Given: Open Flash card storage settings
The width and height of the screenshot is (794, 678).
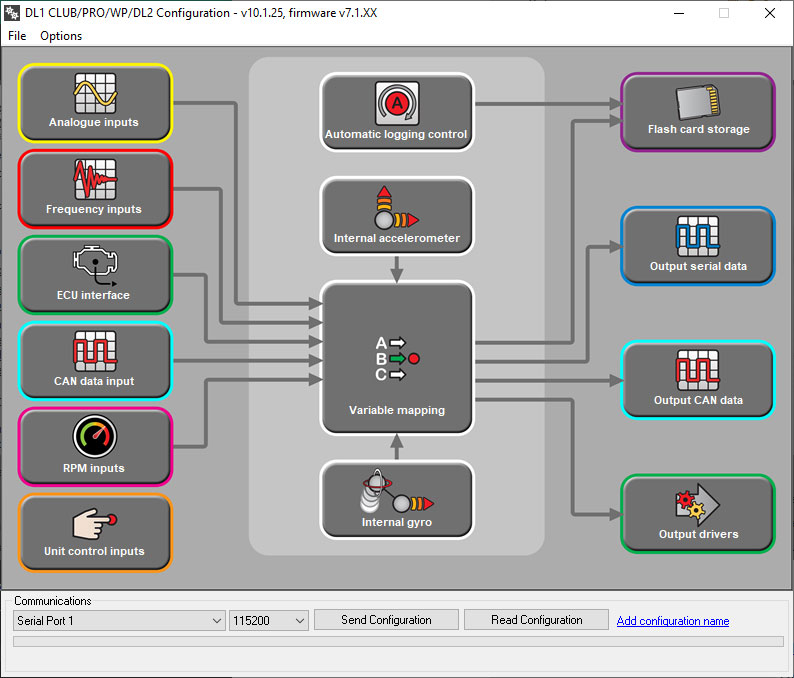Looking at the screenshot, I should click(698, 112).
